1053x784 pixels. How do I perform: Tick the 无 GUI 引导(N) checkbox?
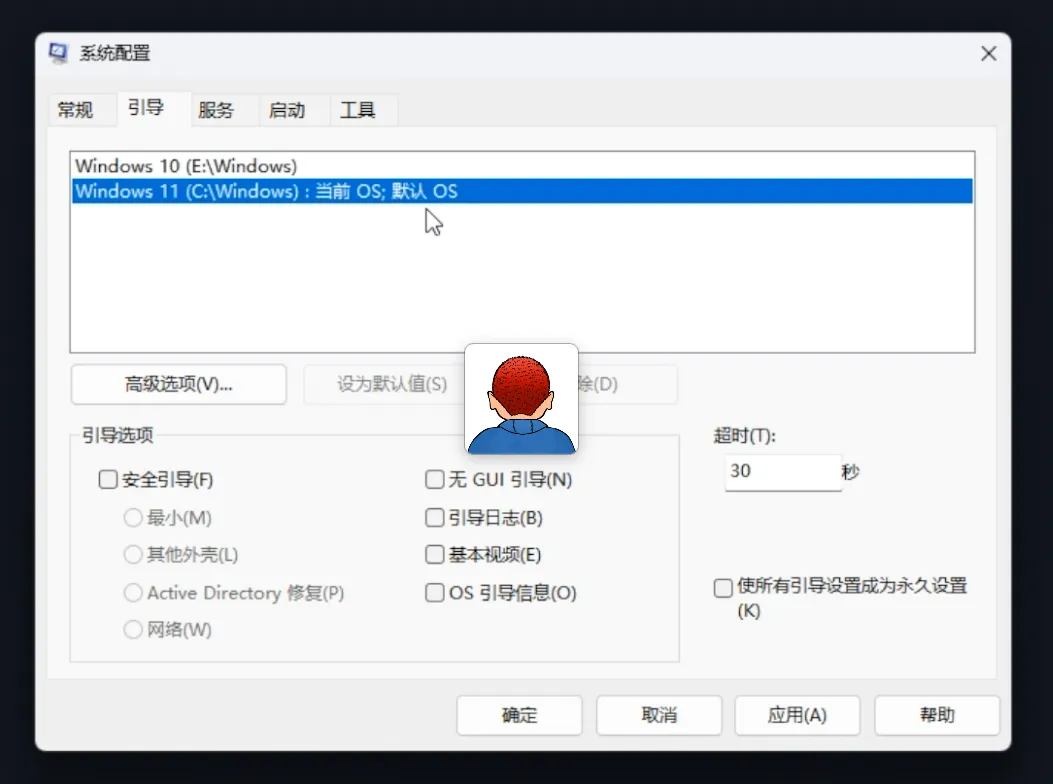coord(434,480)
